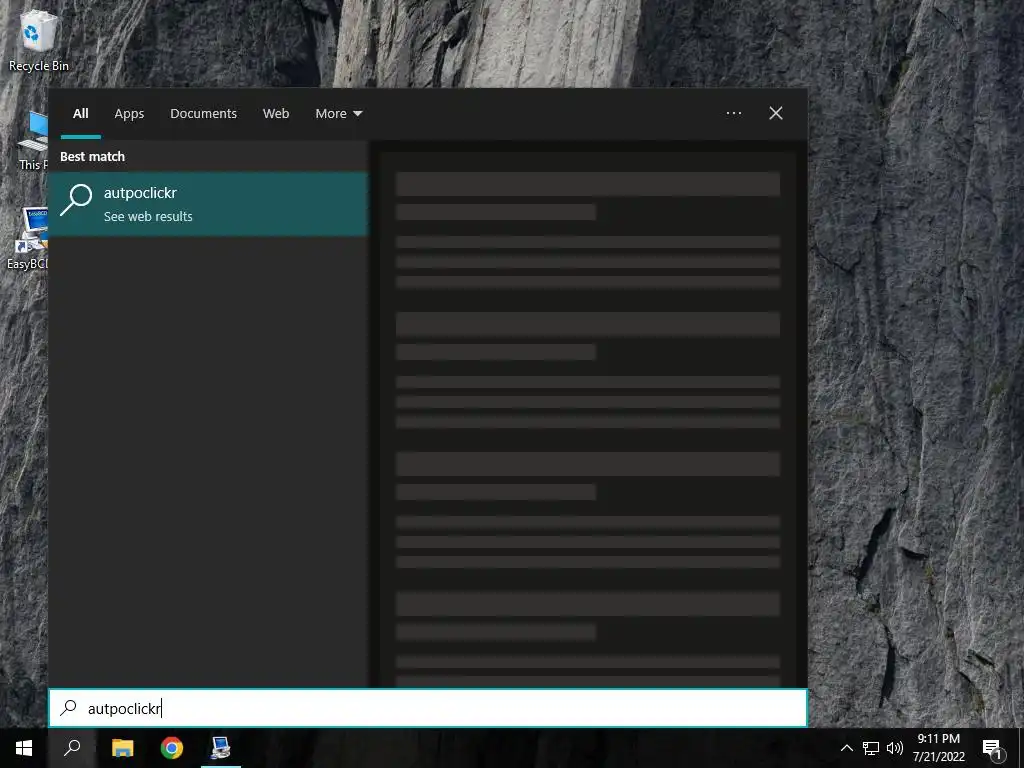Open the search options ellipsis menu

click(733, 113)
